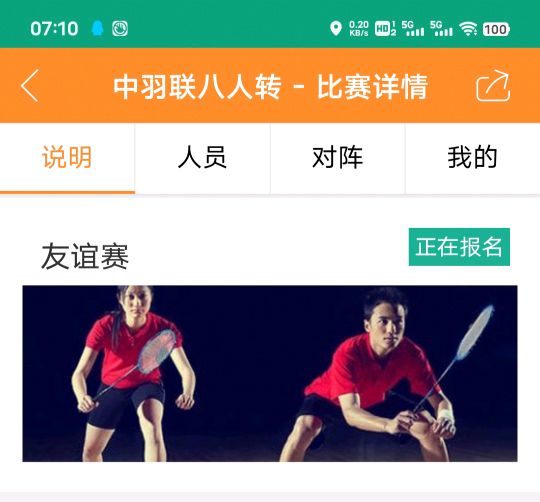The height and width of the screenshot is (502, 540).
Task: Tap the smiley app notification icon
Action: [120, 29]
